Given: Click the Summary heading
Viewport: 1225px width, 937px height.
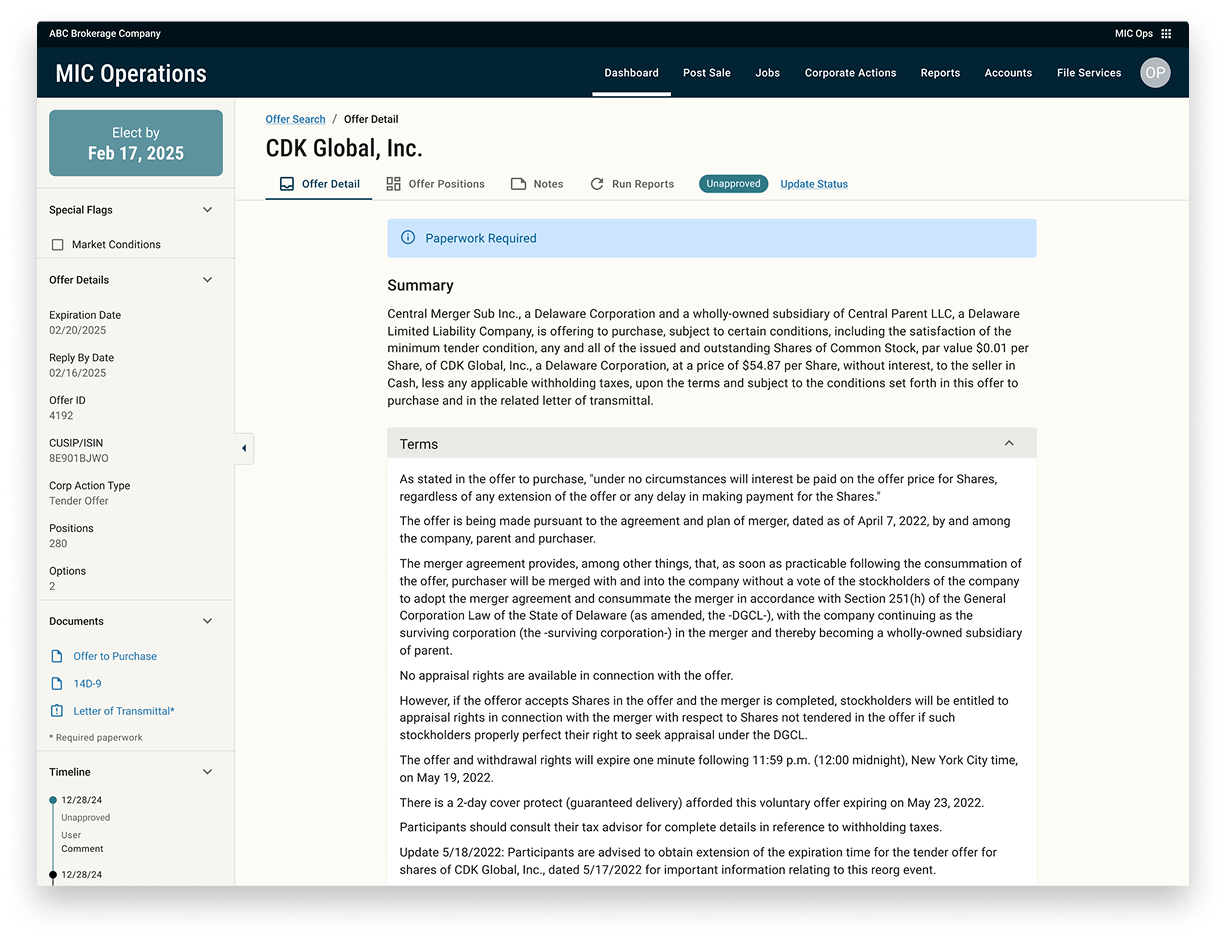Looking at the screenshot, I should click(420, 285).
